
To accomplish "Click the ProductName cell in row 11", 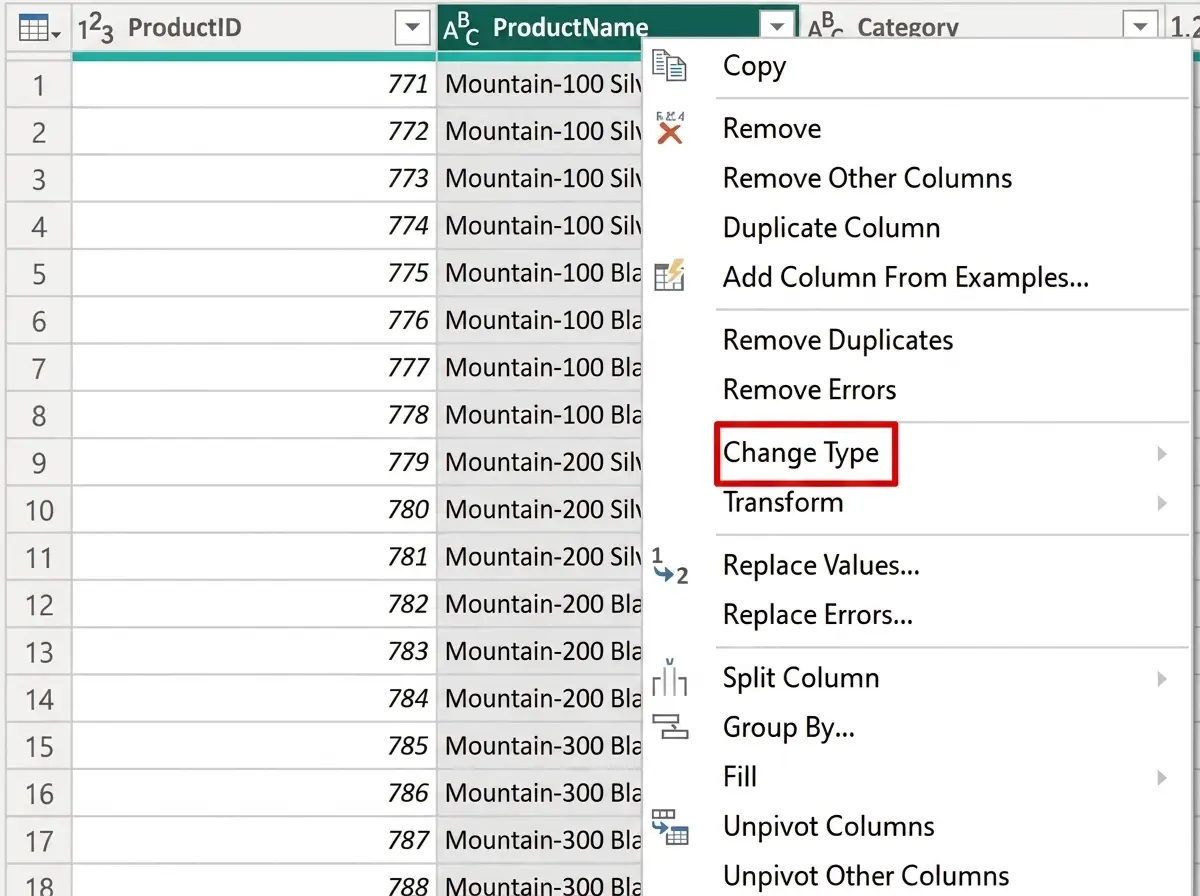I will click(540, 557).
